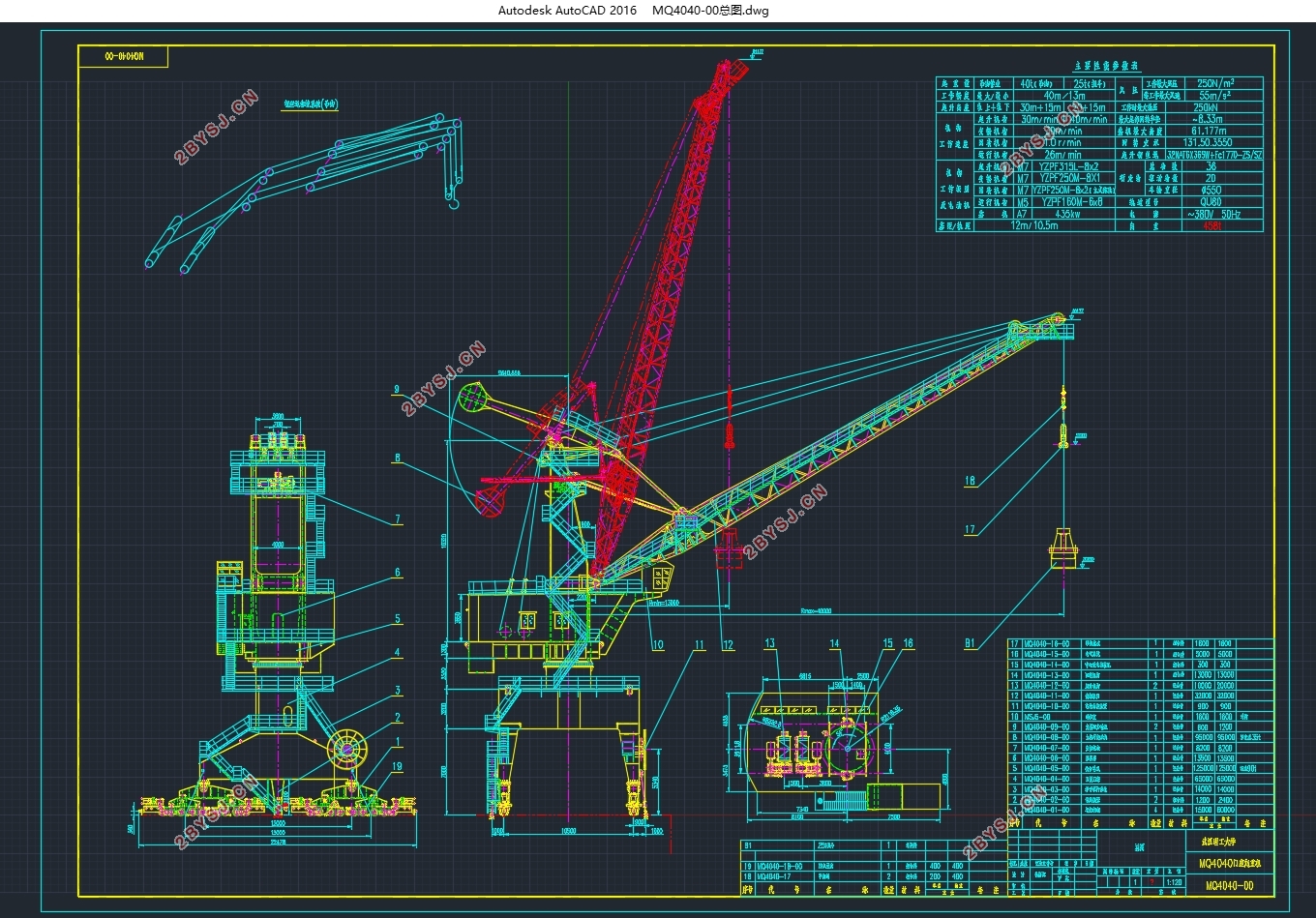The image size is (1316, 918).
Task: Click the YZPF250M-8X1 motor model
Action: pos(1069,178)
